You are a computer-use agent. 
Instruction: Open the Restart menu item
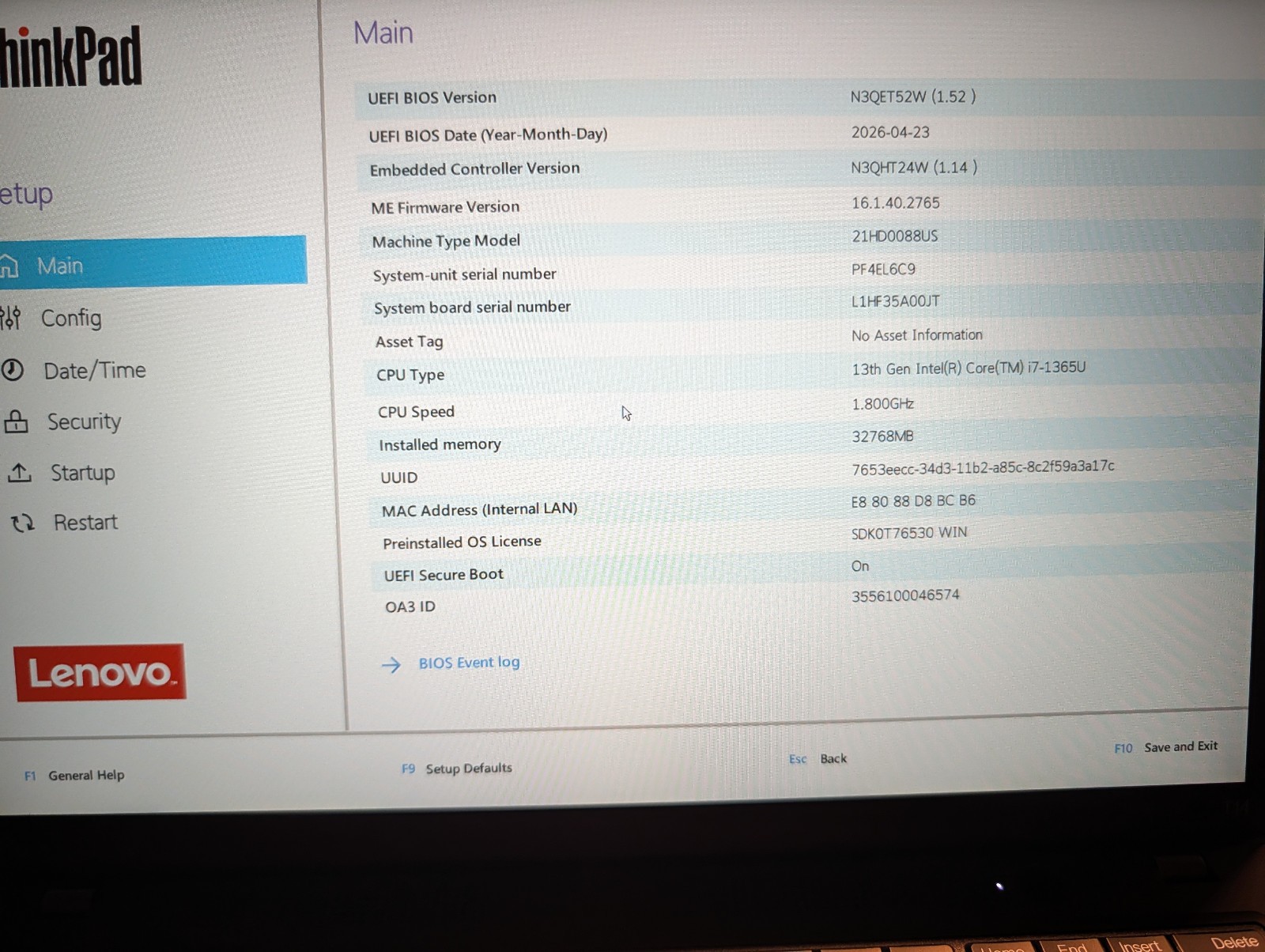(x=85, y=523)
